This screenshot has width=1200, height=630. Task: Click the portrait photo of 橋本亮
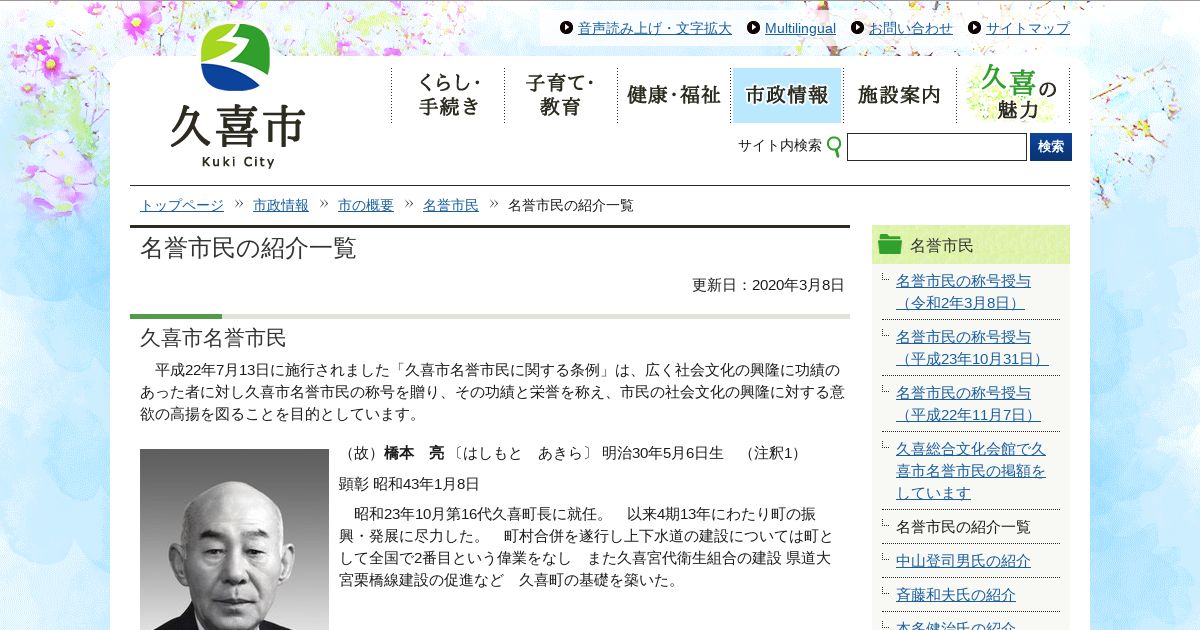(x=234, y=539)
